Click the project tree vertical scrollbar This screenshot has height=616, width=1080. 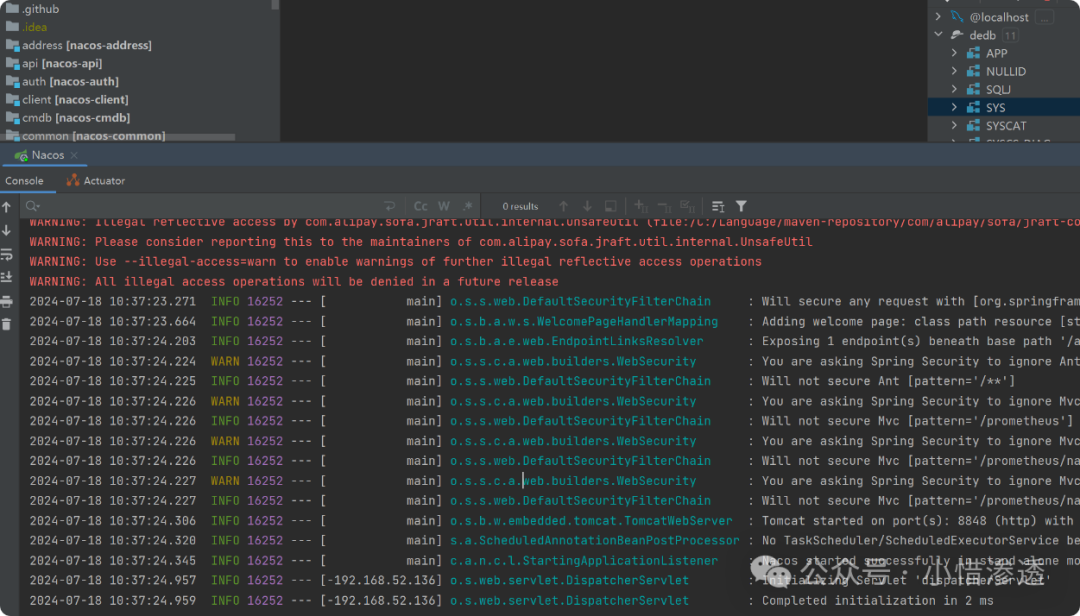[275, 5]
